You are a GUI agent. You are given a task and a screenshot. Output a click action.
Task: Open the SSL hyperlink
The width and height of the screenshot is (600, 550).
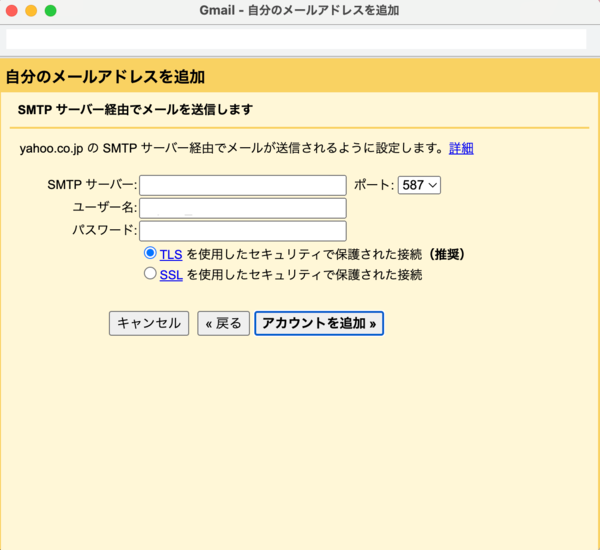point(171,275)
